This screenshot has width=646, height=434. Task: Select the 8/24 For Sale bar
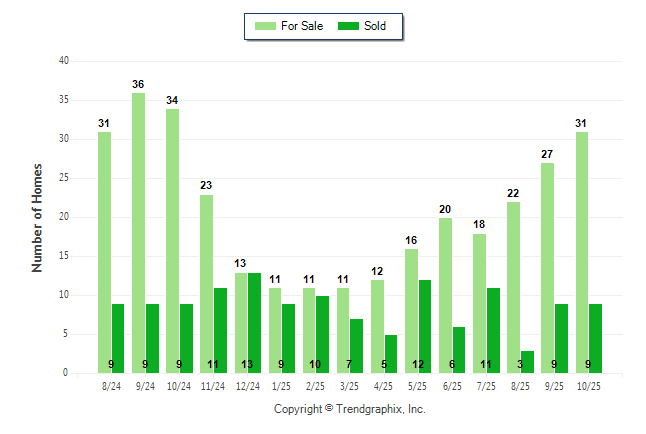tap(104, 252)
